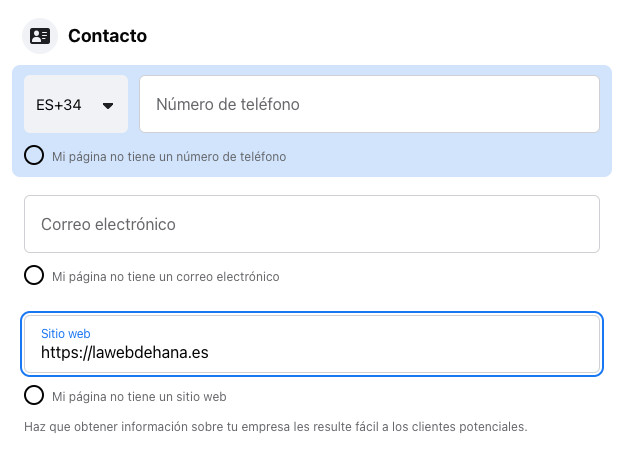The width and height of the screenshot is (628, 465).
Task: Click label 'Mi página no tiene un sitio web'
Action: point(139,397)
